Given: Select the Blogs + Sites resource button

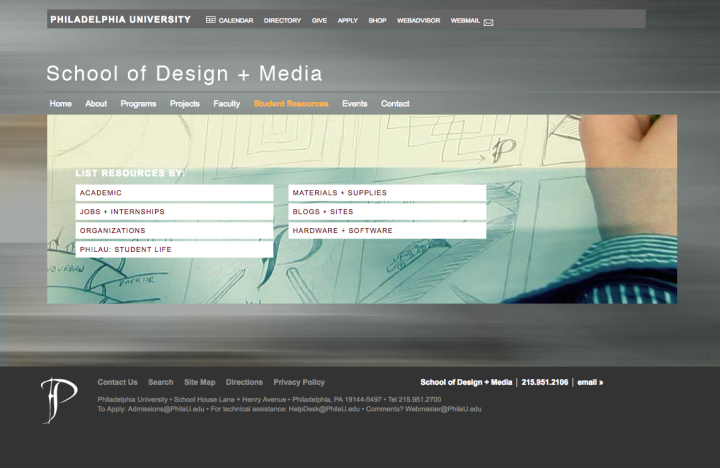Looking at the screenshot, I should [x=387, y=212].
